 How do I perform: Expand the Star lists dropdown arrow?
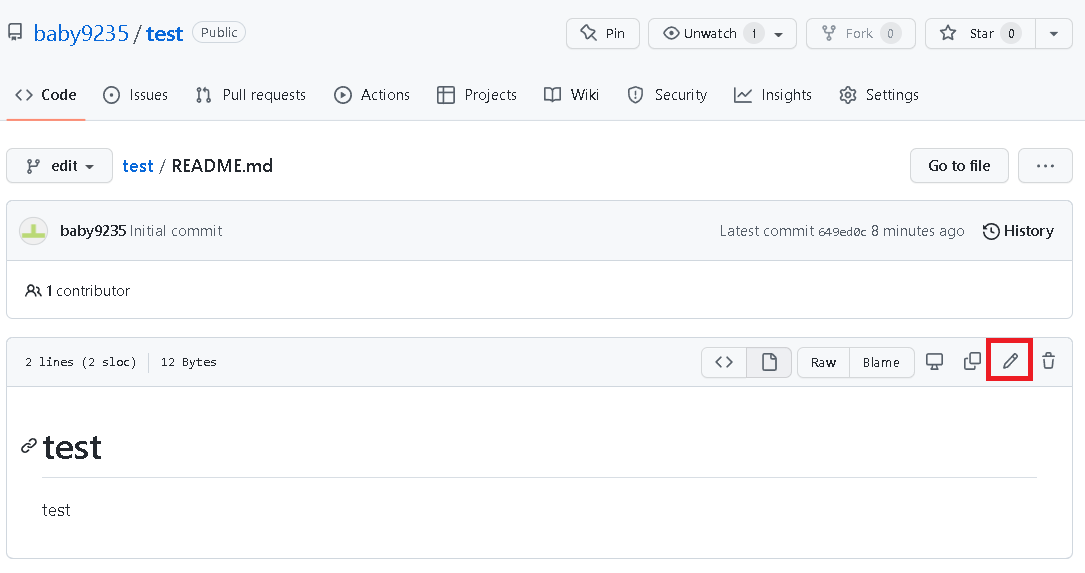tap(1054, 33)
